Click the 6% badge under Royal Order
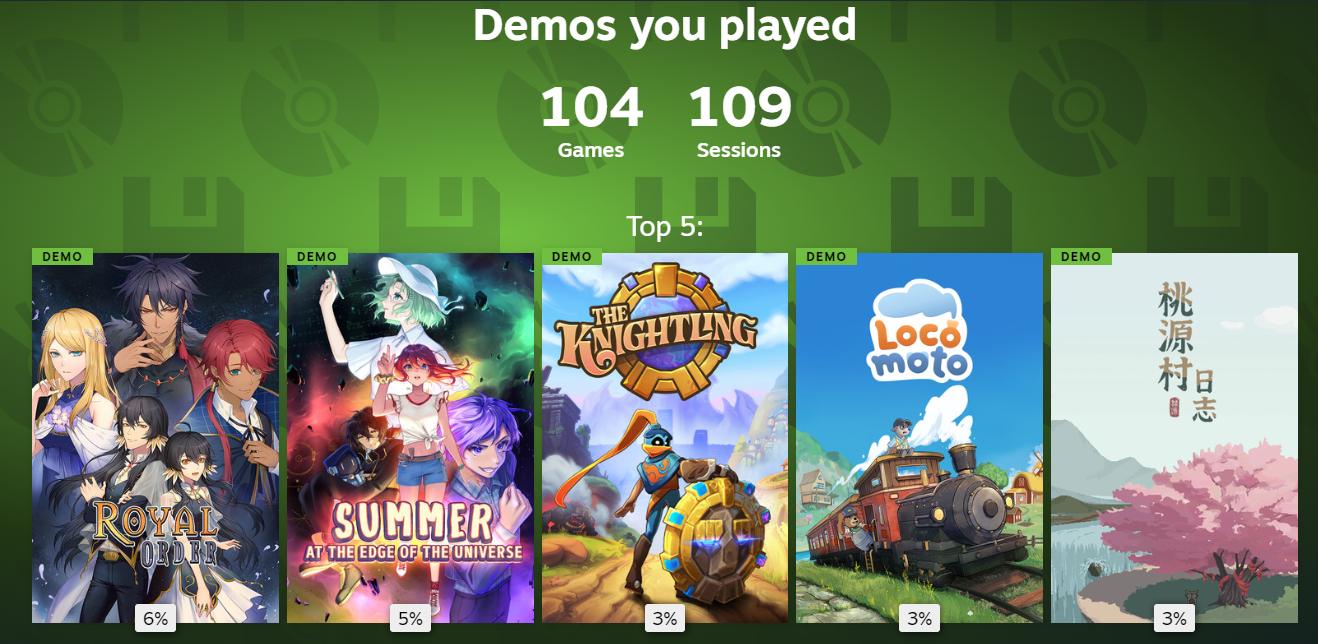1318x644 pixels. pos(155,619)
